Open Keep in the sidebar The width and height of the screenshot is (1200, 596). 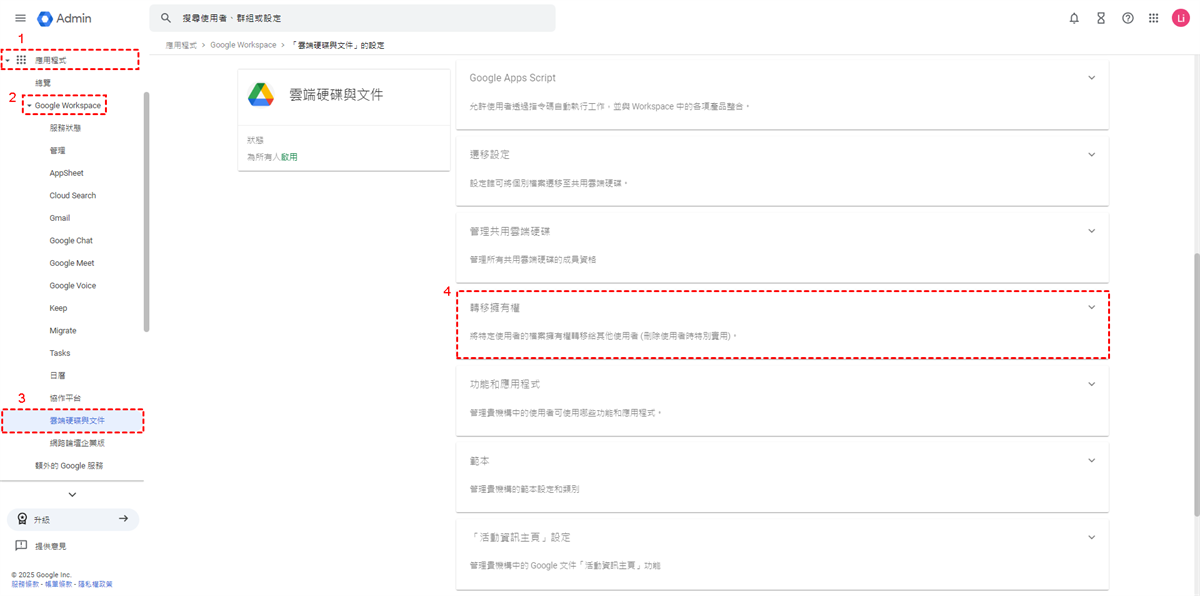pyautogui.click(x=58, y=308)
